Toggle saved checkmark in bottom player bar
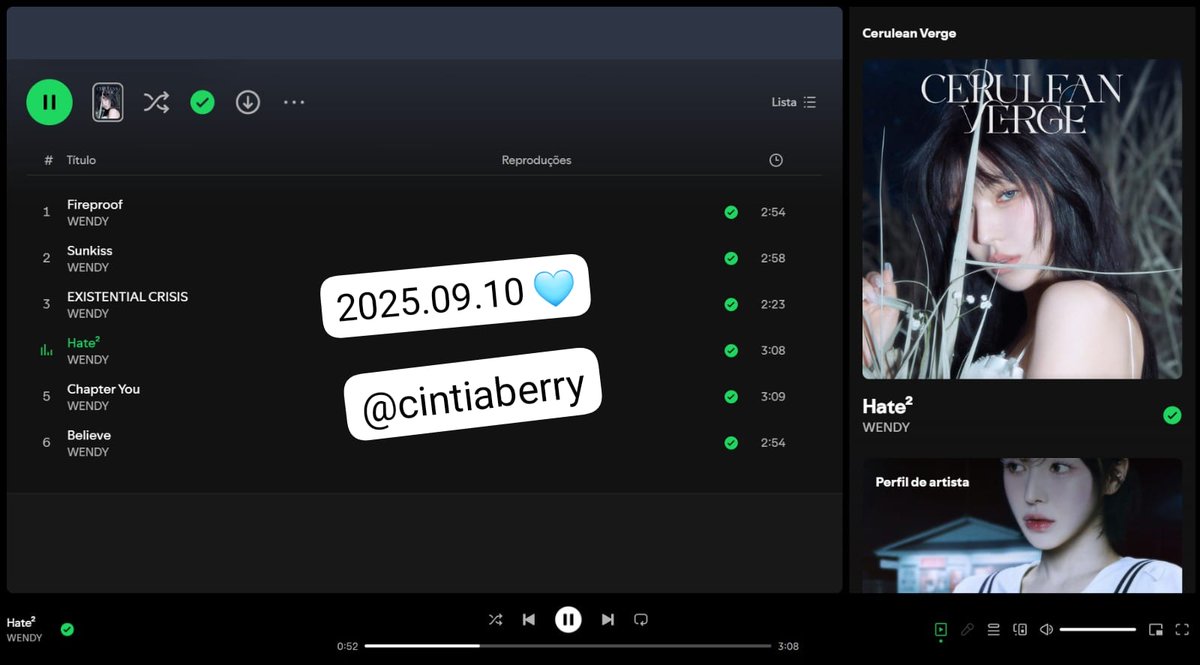Image resolution: width=1200 pixels, height=665 pixels. click(x=67, y=629)
